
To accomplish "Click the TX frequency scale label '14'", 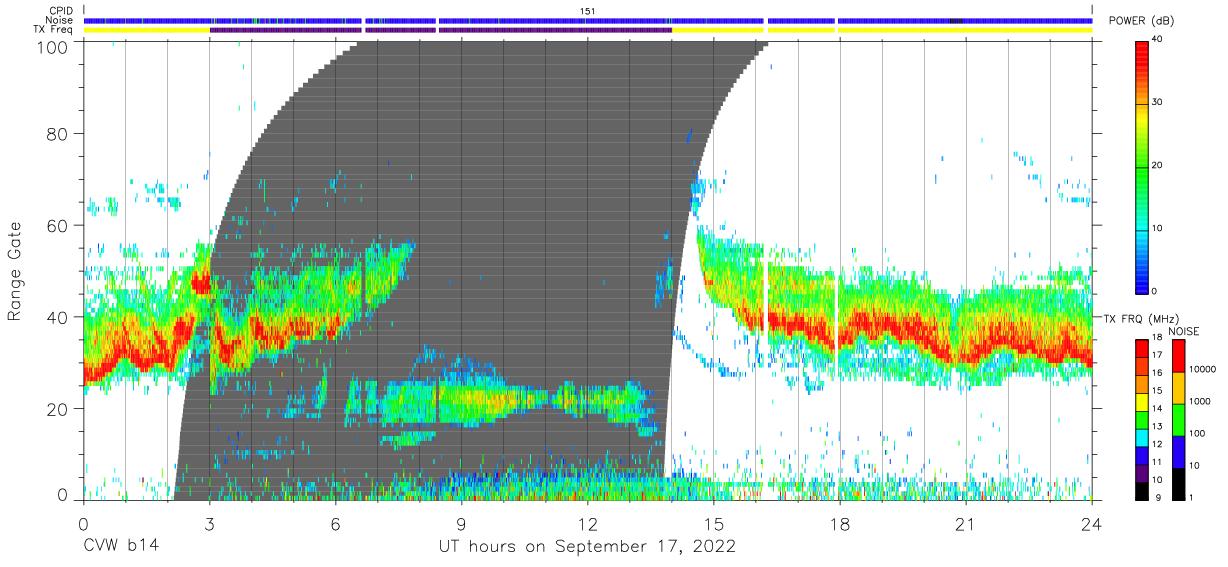I will (x=1159, y=409).
